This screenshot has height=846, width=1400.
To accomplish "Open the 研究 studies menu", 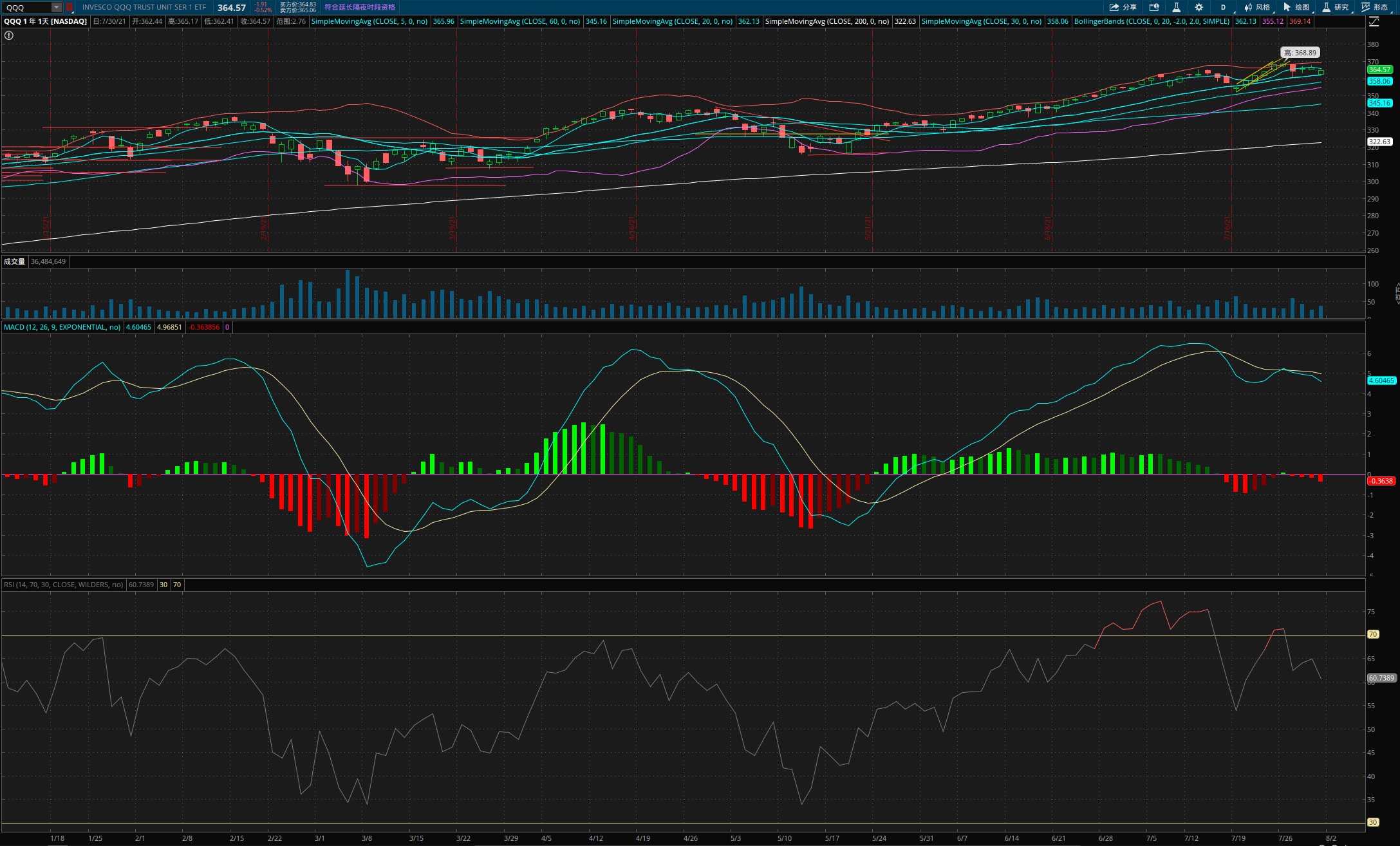I will click(1336, 8).
